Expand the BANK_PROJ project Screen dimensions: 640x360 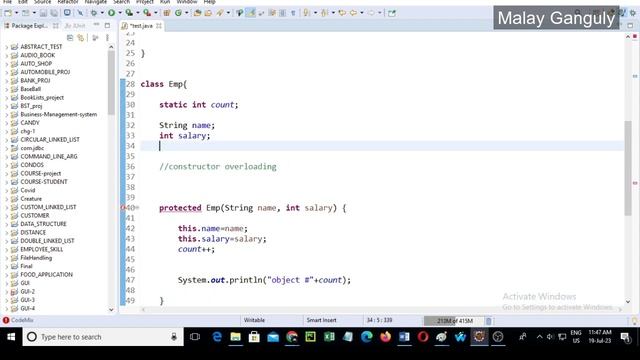pyautogui.click(x=7, y=81)
